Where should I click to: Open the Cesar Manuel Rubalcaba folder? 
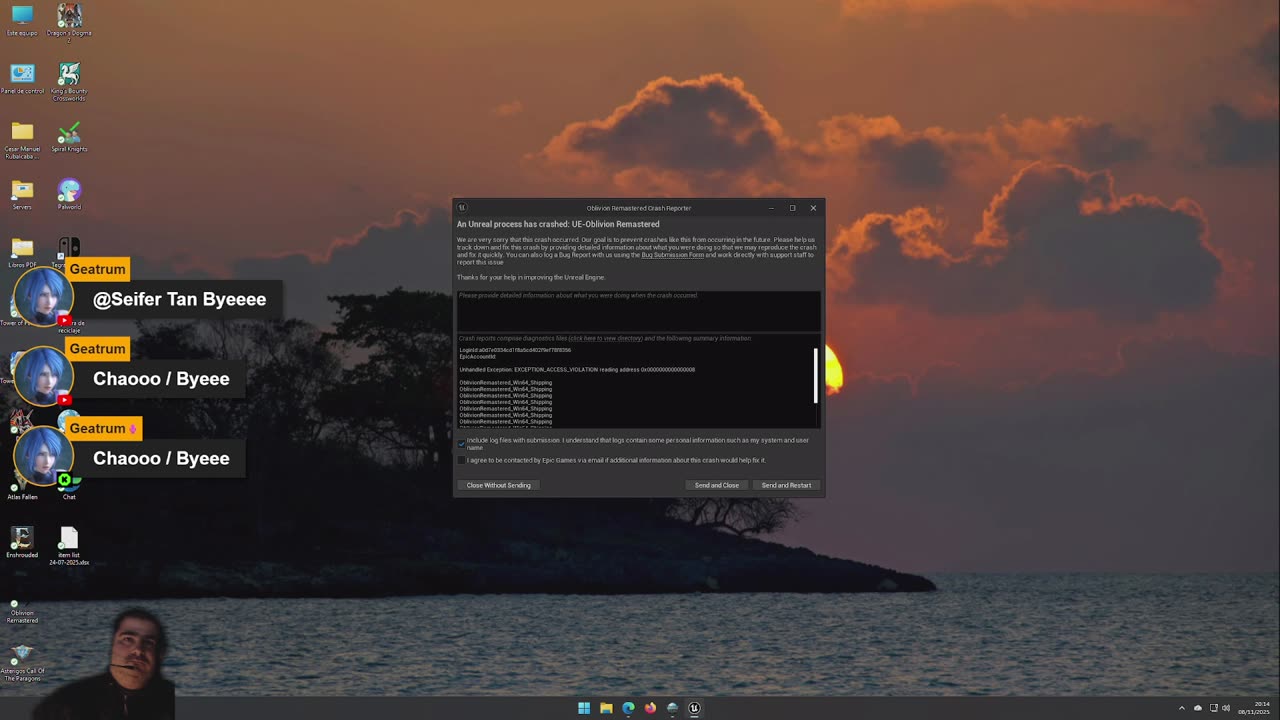[x=22, y=140]
